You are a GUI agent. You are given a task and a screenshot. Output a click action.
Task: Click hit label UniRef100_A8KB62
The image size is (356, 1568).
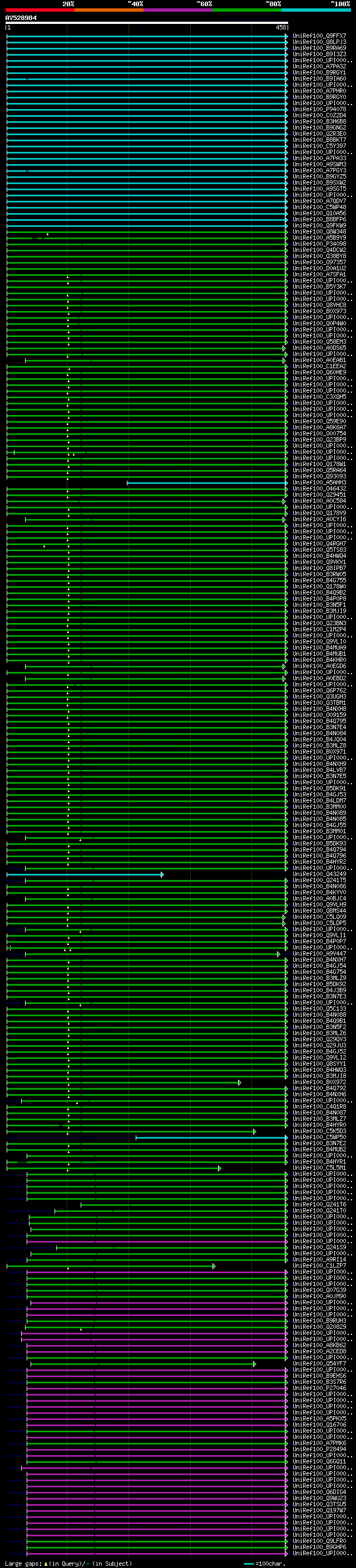pos(319,1345)
